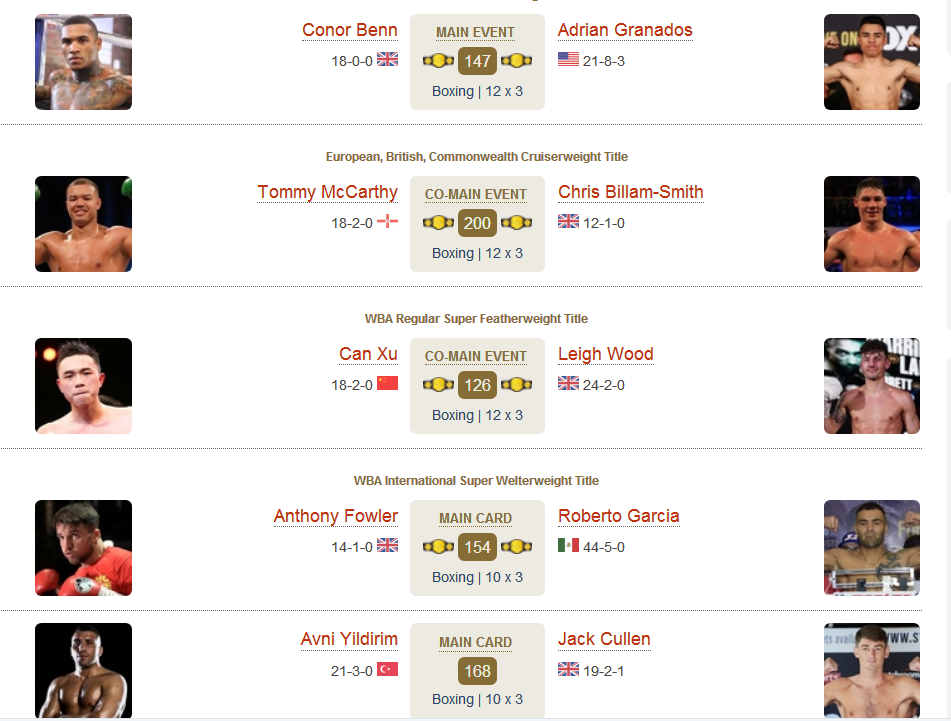Image resolution: width=951 pixels, height=721 pixels.
Task: Click Chris Billam-Smith's fighter photo
Action: pos(872,224)
